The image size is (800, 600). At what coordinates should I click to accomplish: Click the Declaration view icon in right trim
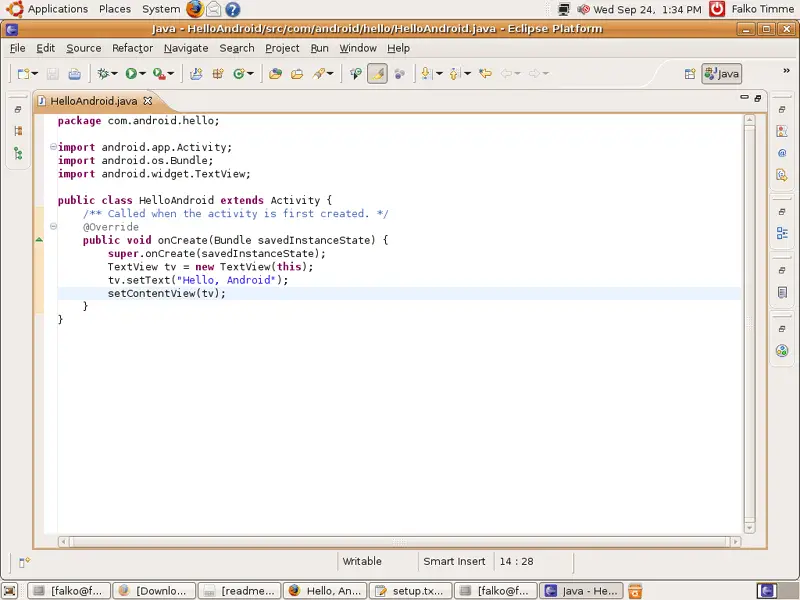(782, 176)
